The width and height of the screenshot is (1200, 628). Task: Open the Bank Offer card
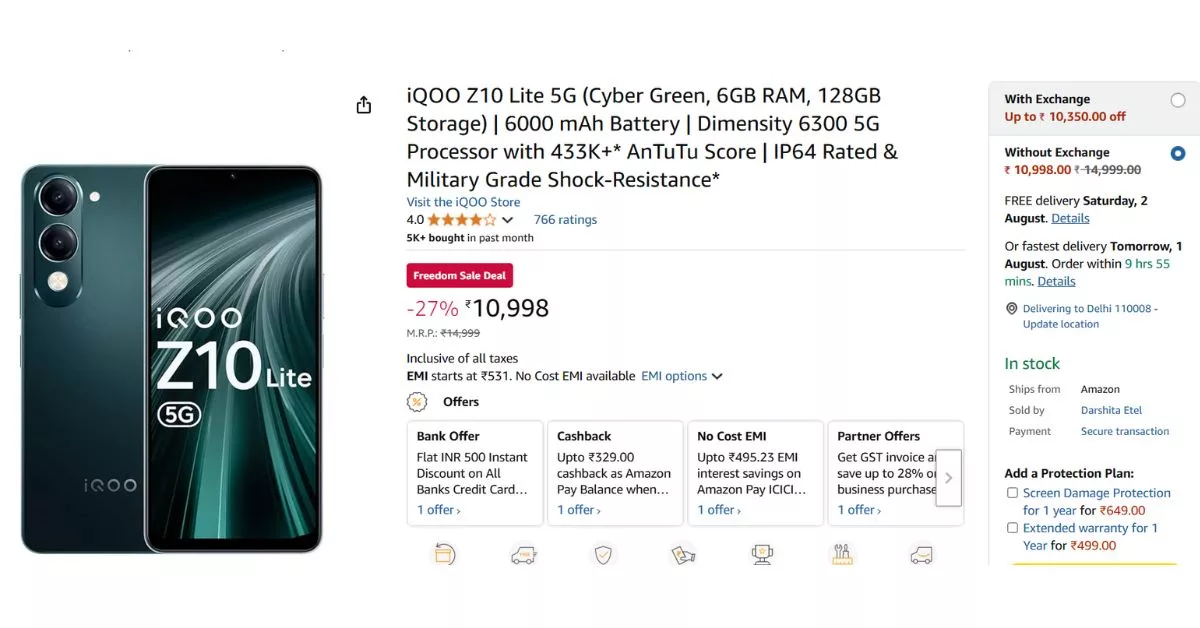(x=474, y=472)
